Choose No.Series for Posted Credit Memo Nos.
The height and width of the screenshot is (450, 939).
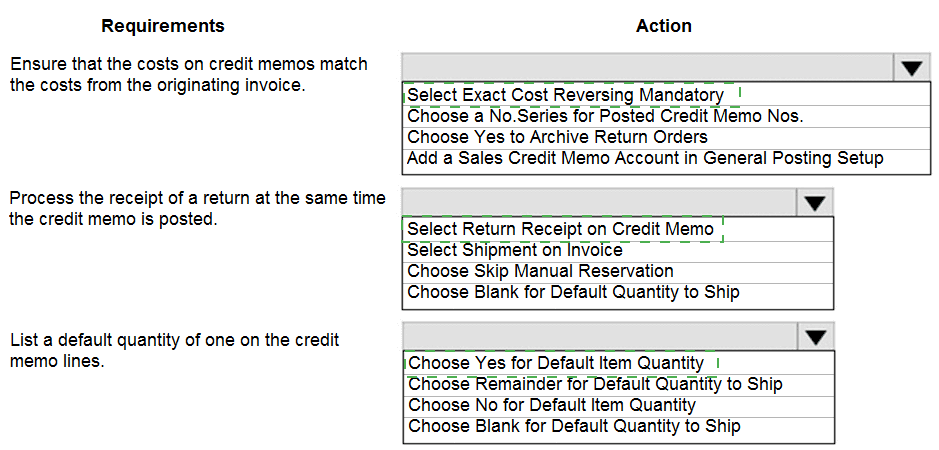pos(605,116)
